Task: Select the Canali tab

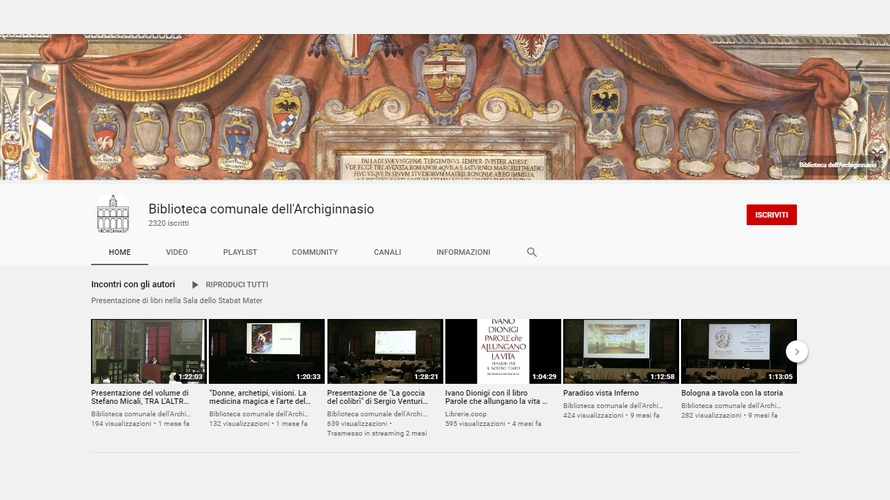Action: 387,252
